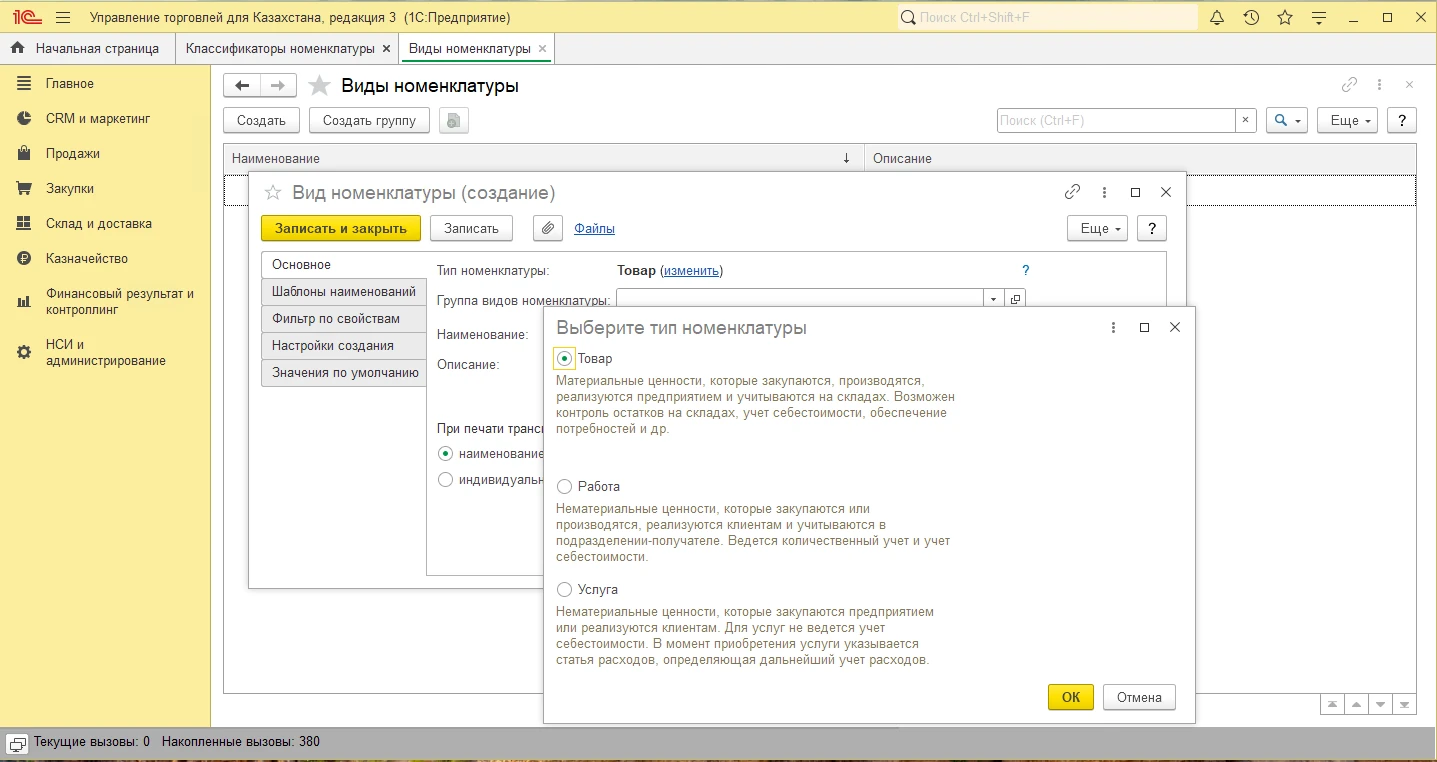Select the Работа radio button

click(564, 486)
